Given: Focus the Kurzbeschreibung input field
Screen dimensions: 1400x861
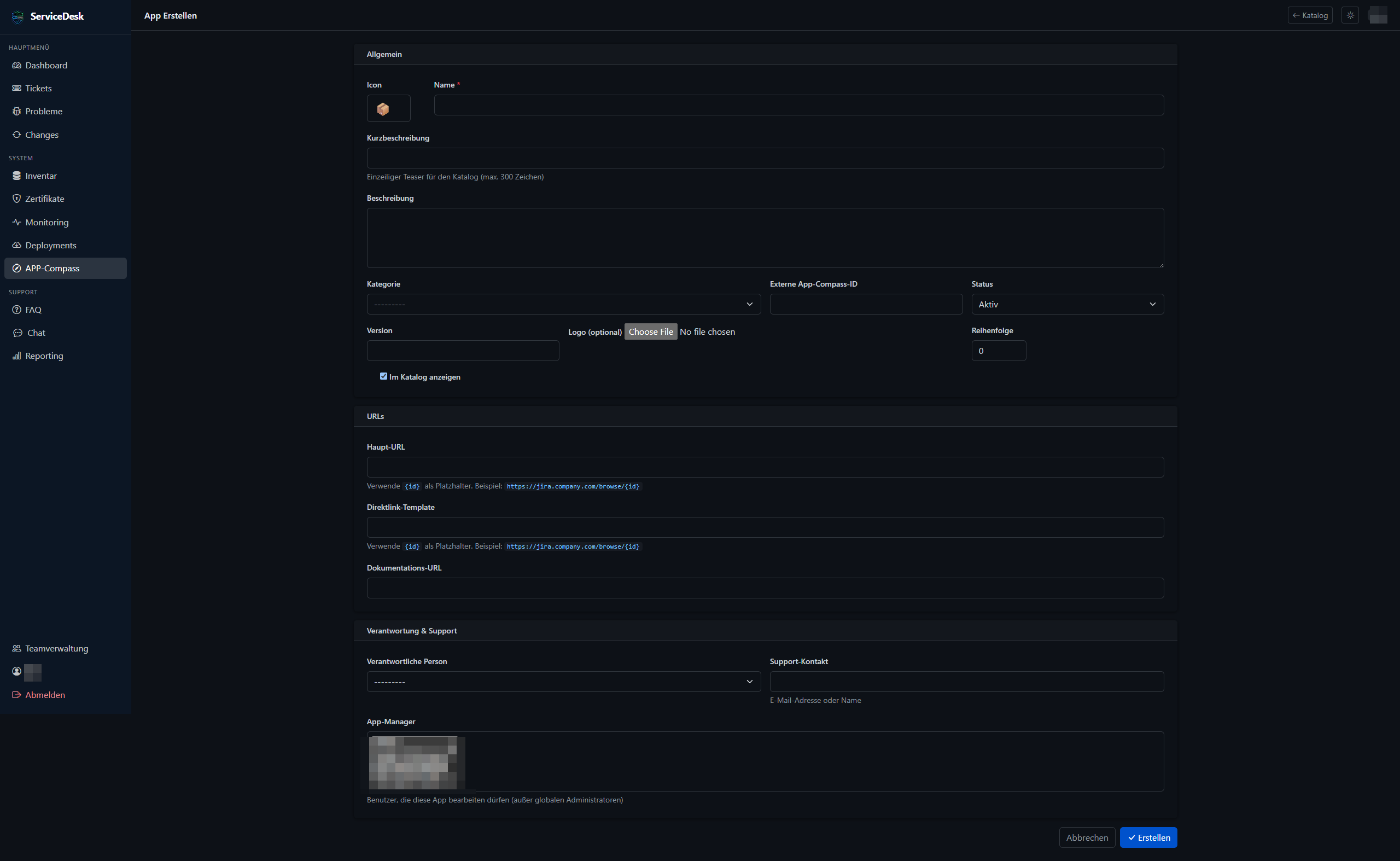Looking at the screenshot, I should pyautogui.click(x=765, y=158).
